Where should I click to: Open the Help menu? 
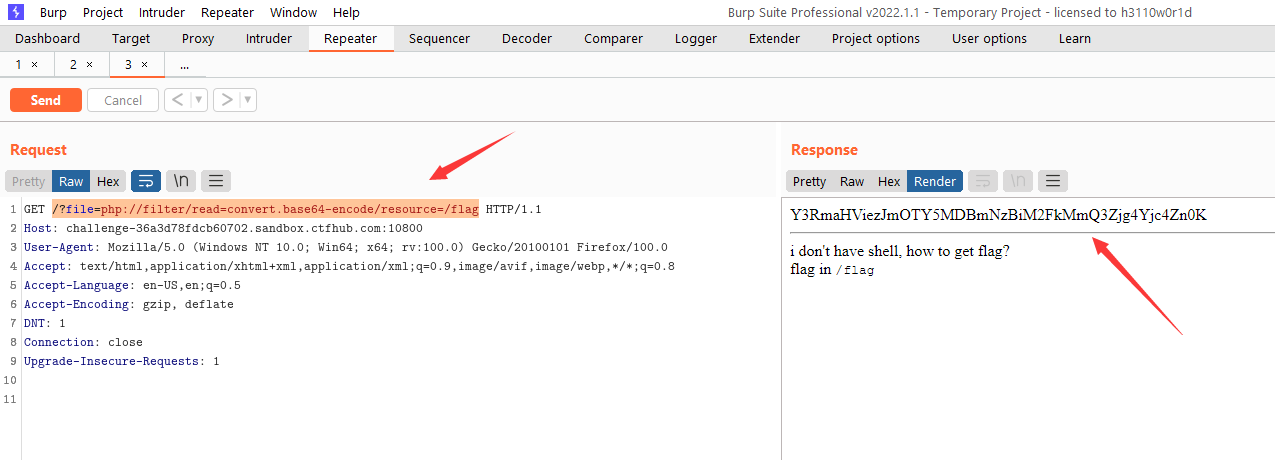click(346, 13)
